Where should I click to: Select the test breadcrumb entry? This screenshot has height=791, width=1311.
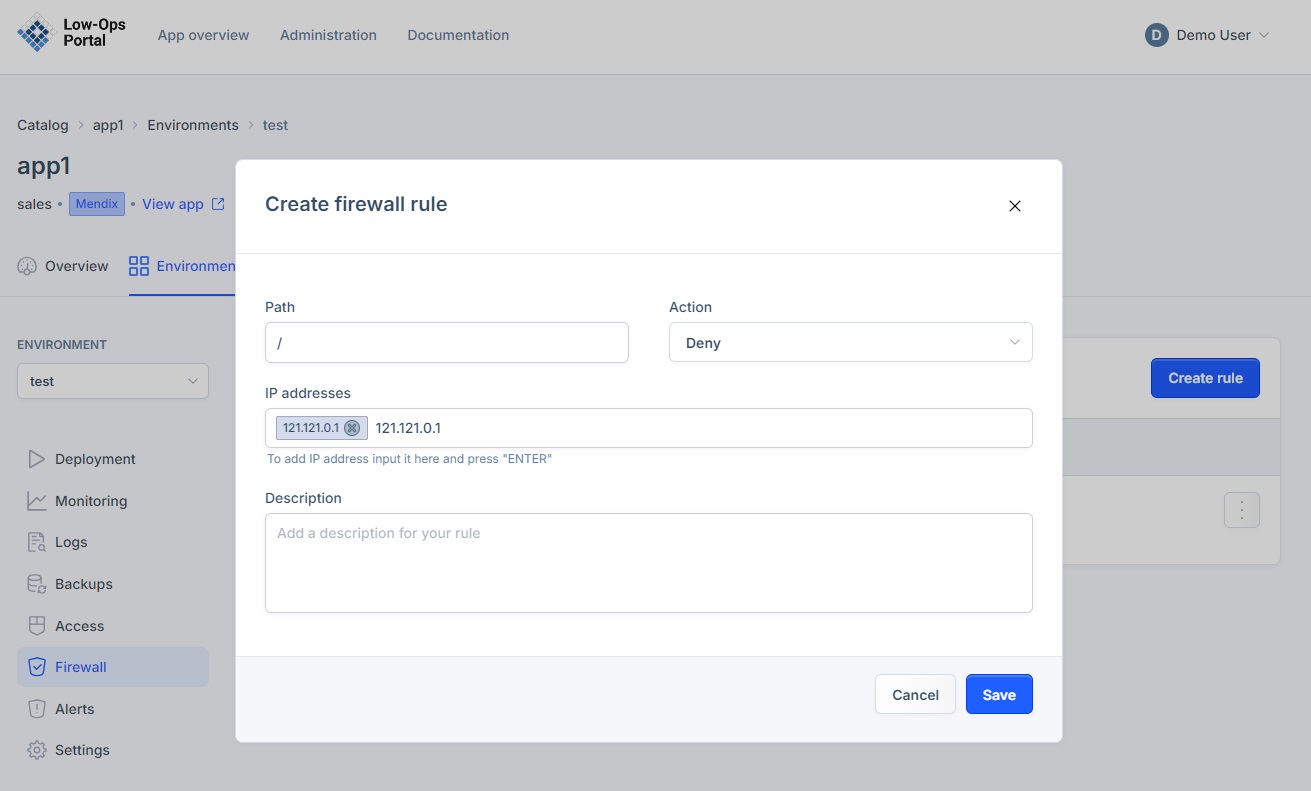coord(275,125)
